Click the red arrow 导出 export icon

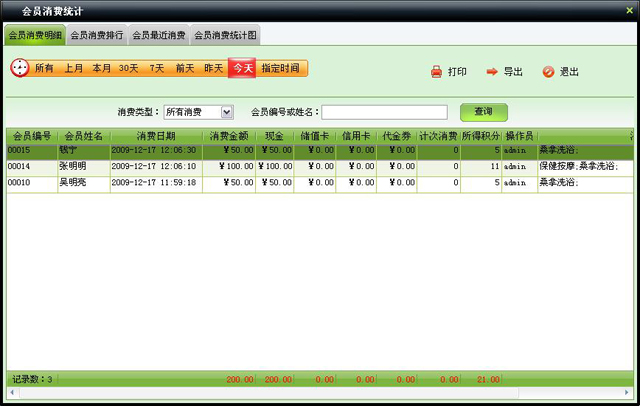coord(492,72)
